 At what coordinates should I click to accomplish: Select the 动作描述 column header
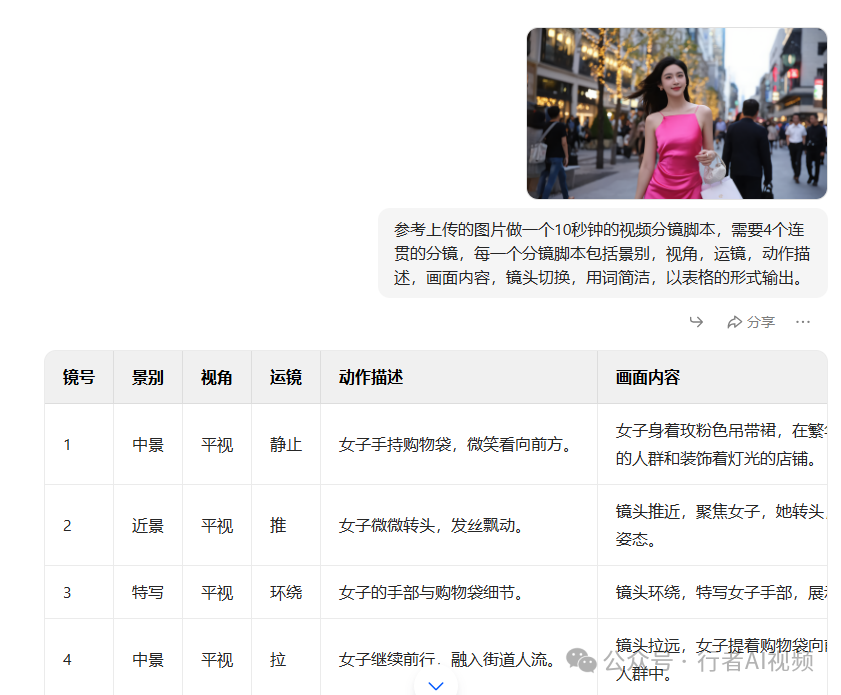pos(459,377)
